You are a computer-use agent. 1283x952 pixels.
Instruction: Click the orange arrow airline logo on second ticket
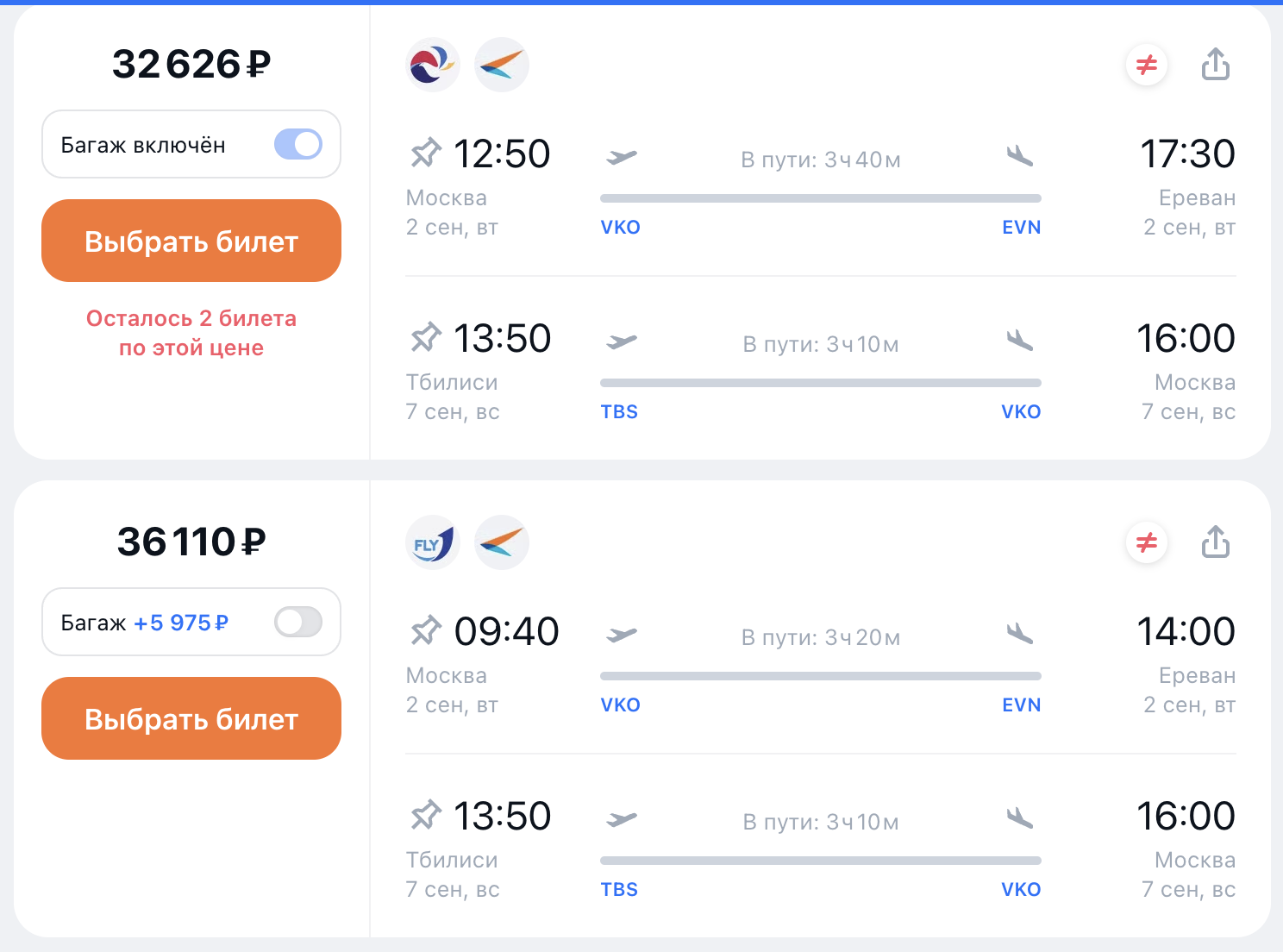pos(502,542)
